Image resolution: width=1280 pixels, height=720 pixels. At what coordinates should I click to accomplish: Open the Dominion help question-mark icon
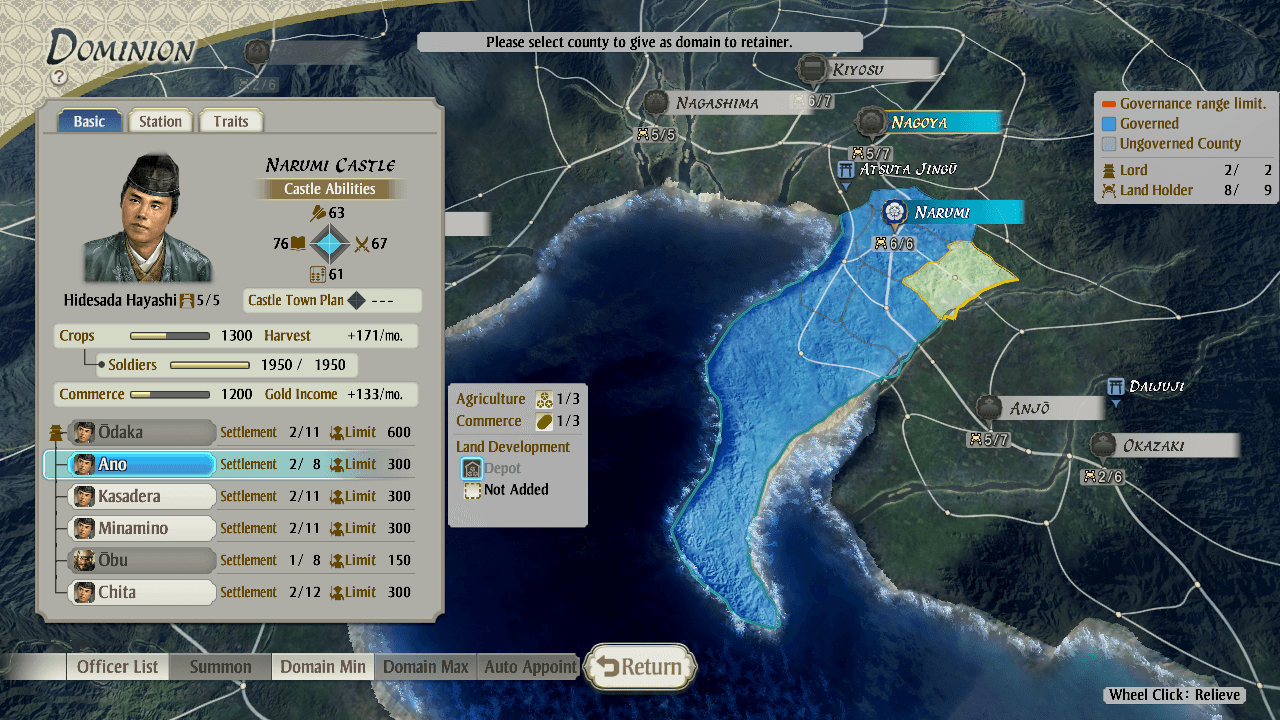(59, 76)
